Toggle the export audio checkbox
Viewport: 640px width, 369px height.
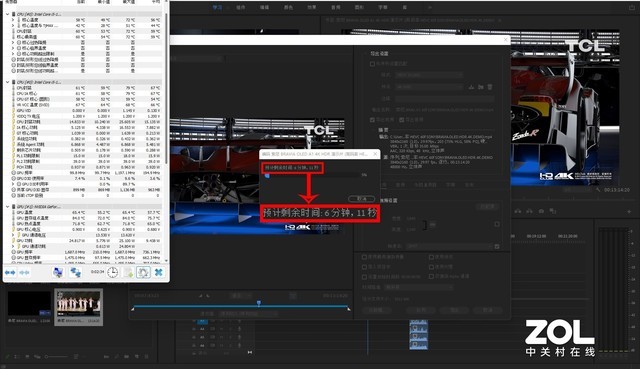click(x=402, y=120)
